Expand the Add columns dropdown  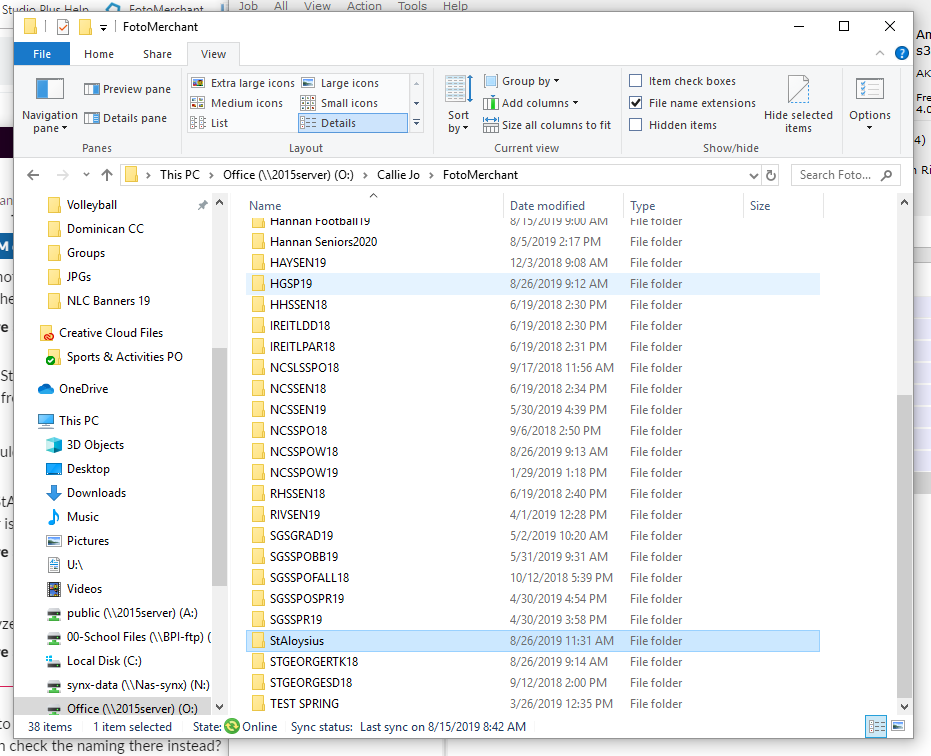[x=530, y=103]
